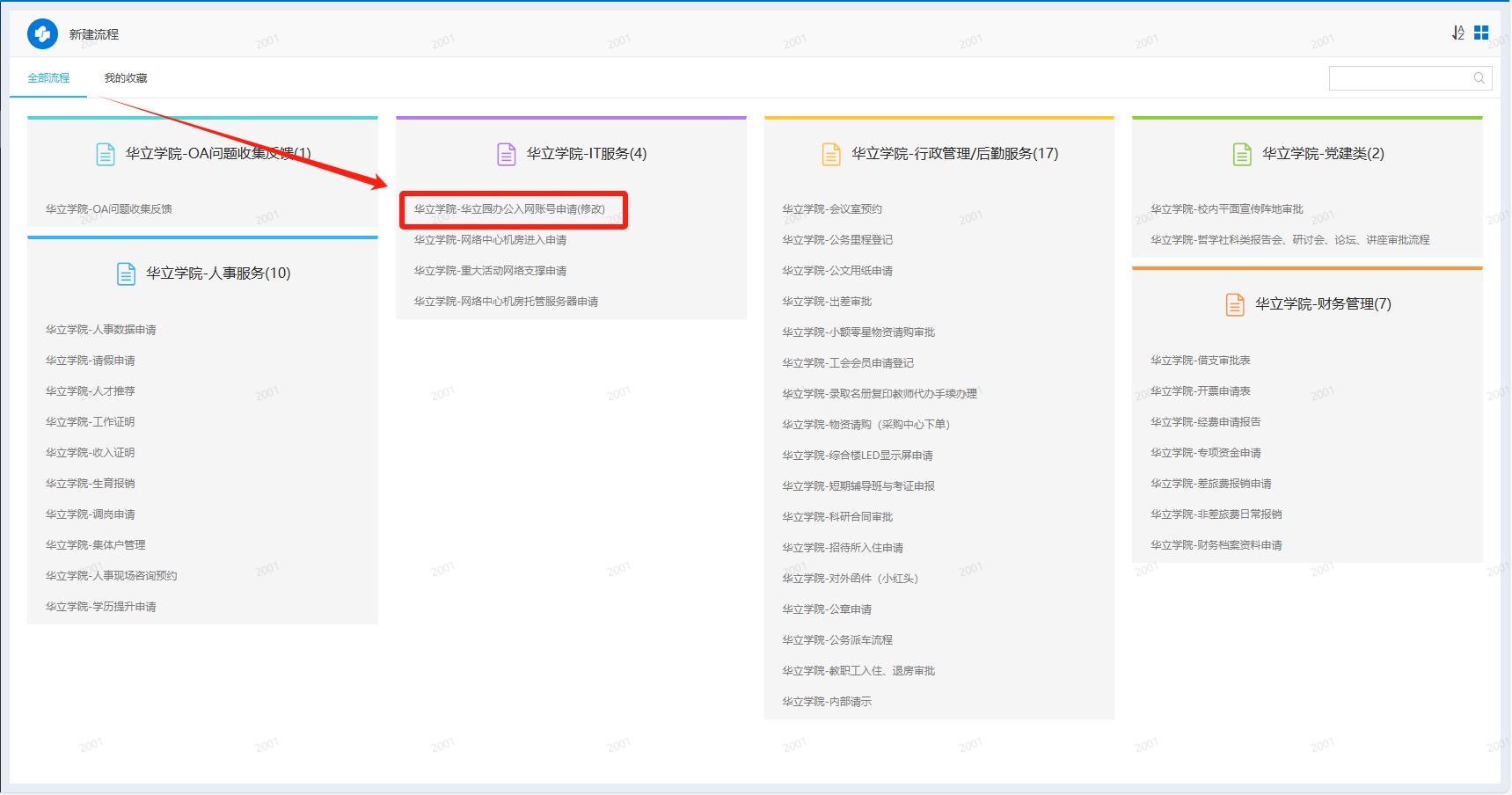Open 华立学院-差旅费报销申请 link
This screenshot has height=795, width=1512.
pyautogui.click(x=1210, y=484)
